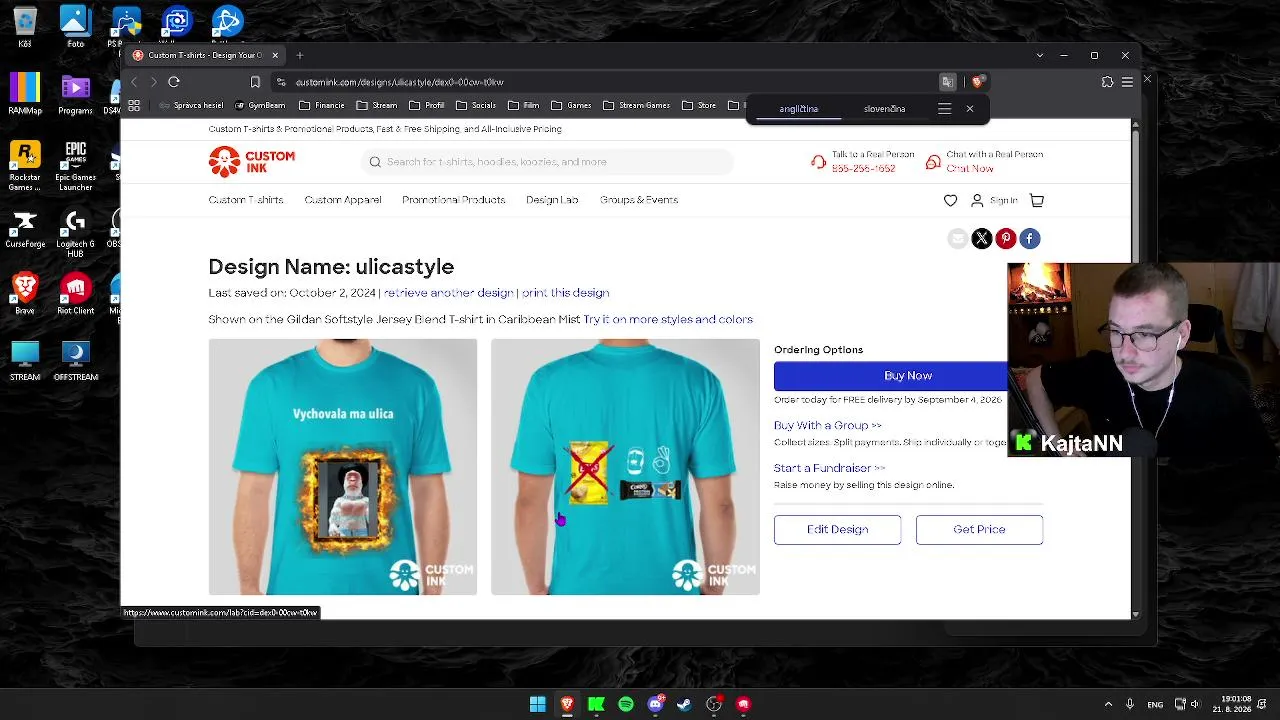Open the Stream bookmarks folder
1280x720 pixels.
point(377,105)
